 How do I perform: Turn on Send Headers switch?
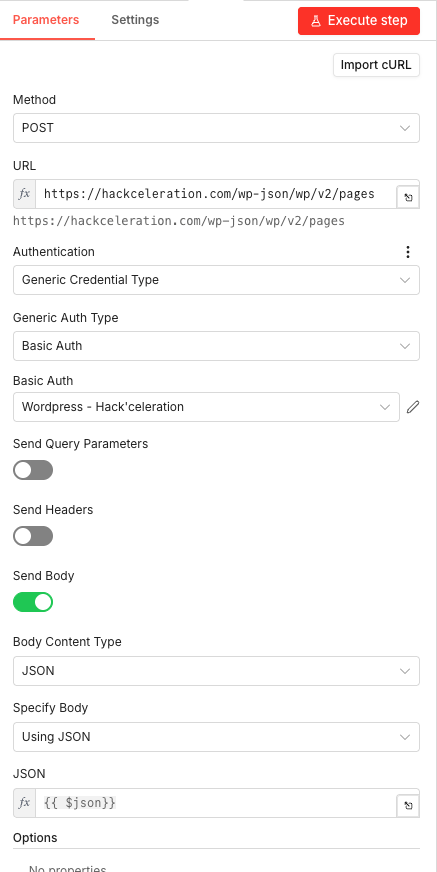[33, 536]
